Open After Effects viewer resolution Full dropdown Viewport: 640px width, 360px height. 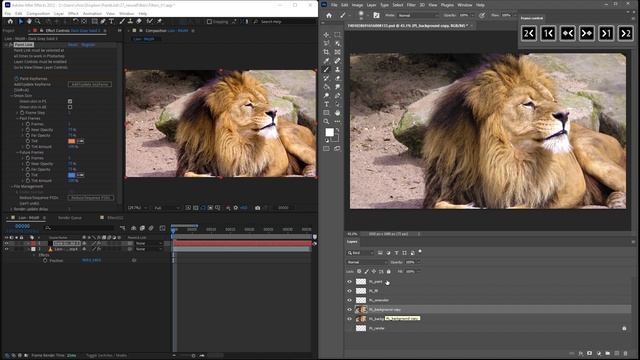pos(167,208)
